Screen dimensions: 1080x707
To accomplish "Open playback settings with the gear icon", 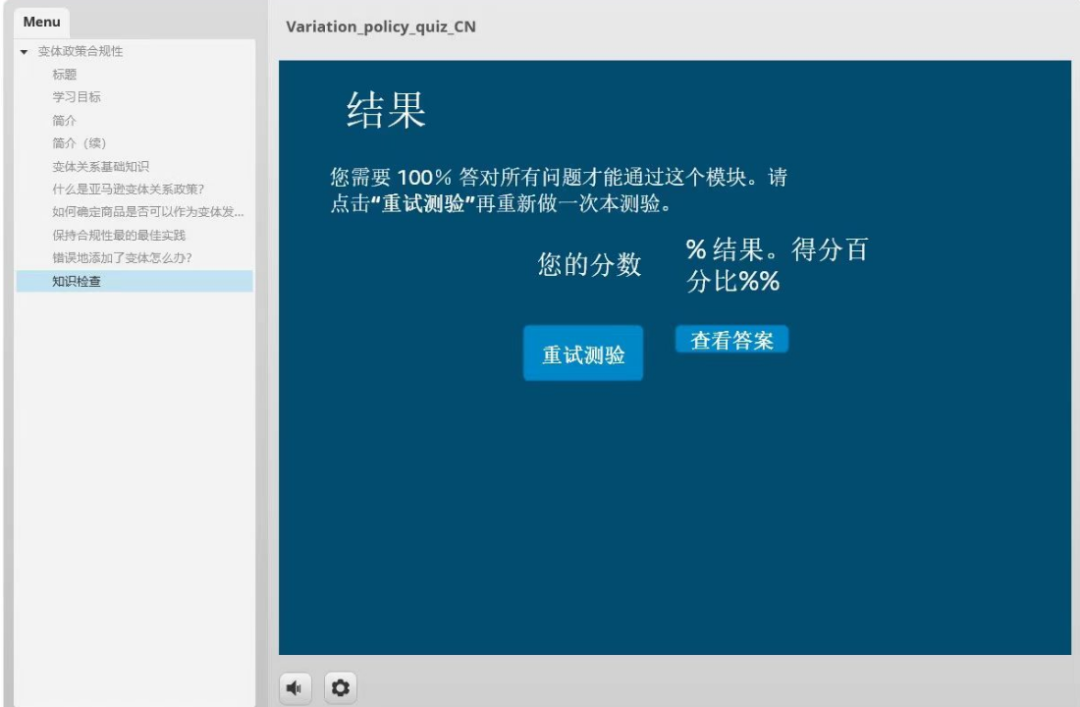I will pyautogui.click(x=340, y=687).
